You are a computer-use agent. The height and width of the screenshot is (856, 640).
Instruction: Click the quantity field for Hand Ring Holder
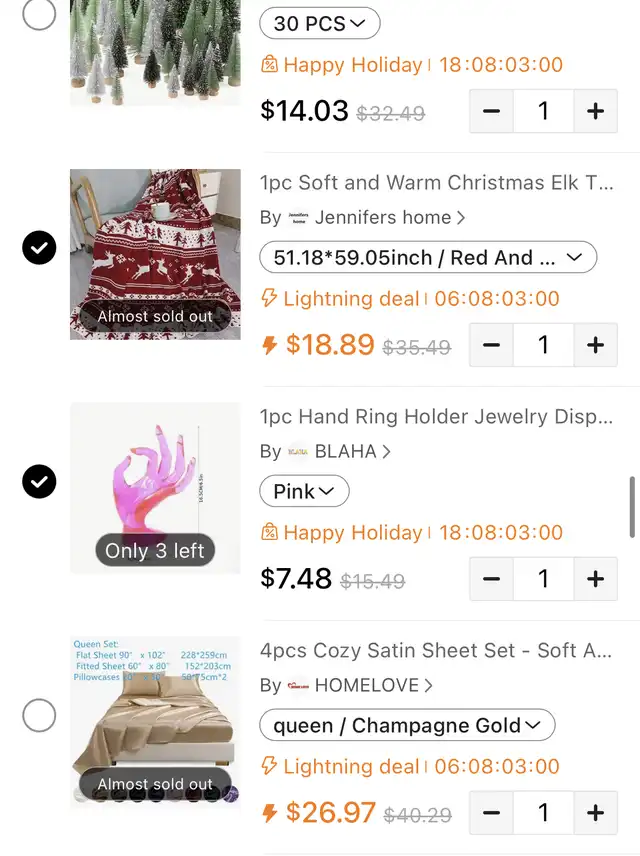(543, 579)
